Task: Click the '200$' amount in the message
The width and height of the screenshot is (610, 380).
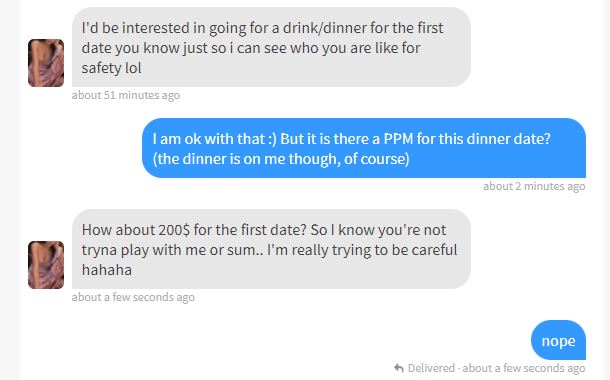Action: 174,230
